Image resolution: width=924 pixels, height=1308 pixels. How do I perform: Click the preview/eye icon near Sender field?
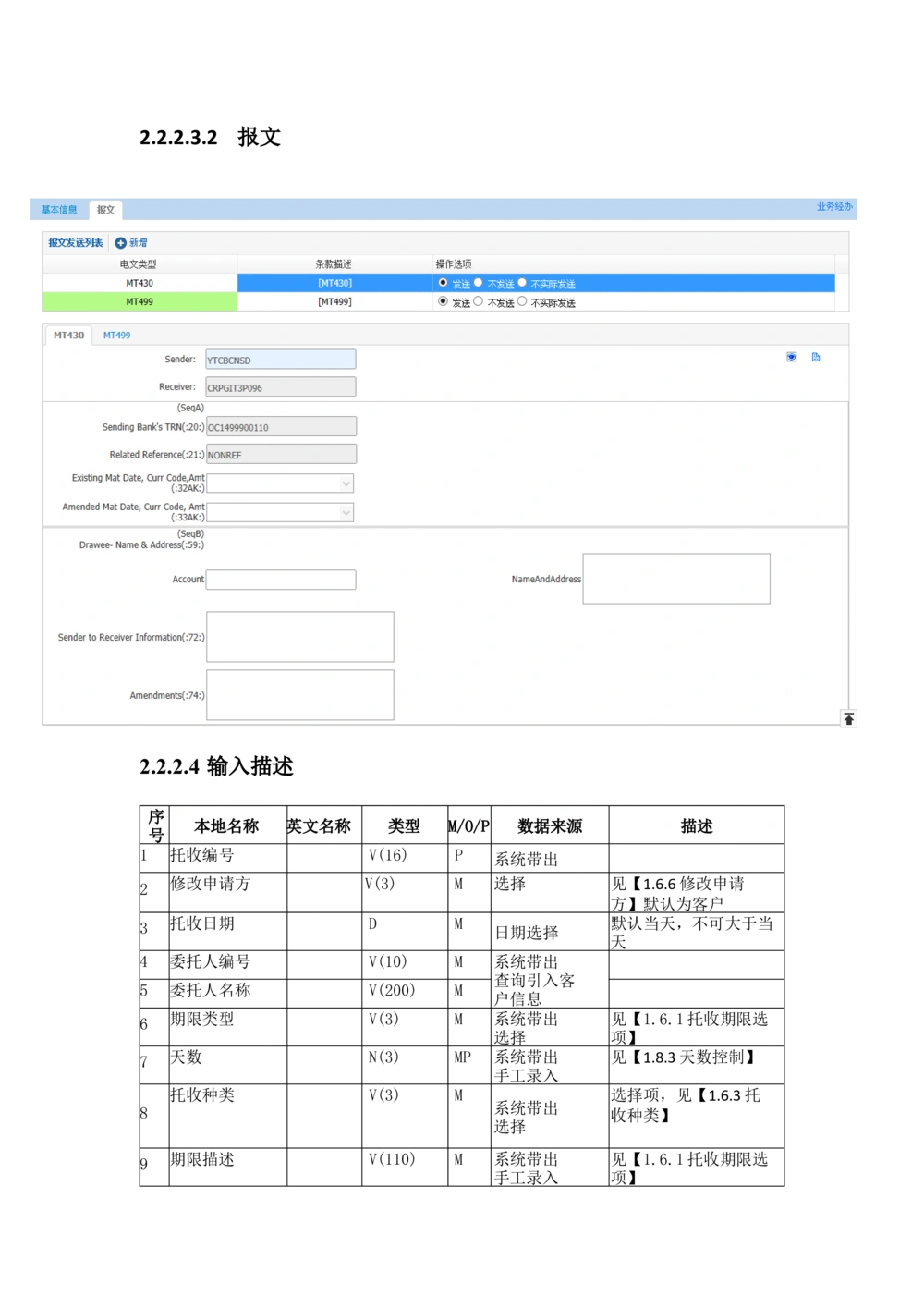(x=791, y=358)
